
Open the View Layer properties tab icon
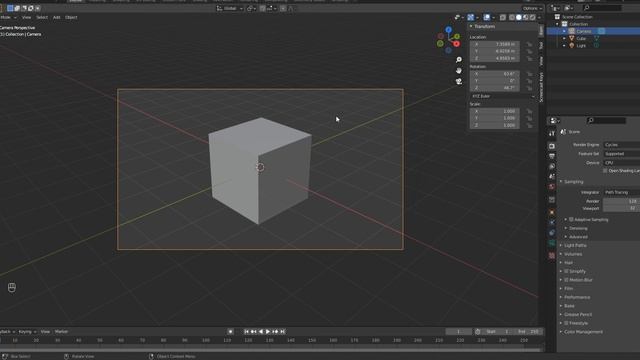click(x=552, y=167)
